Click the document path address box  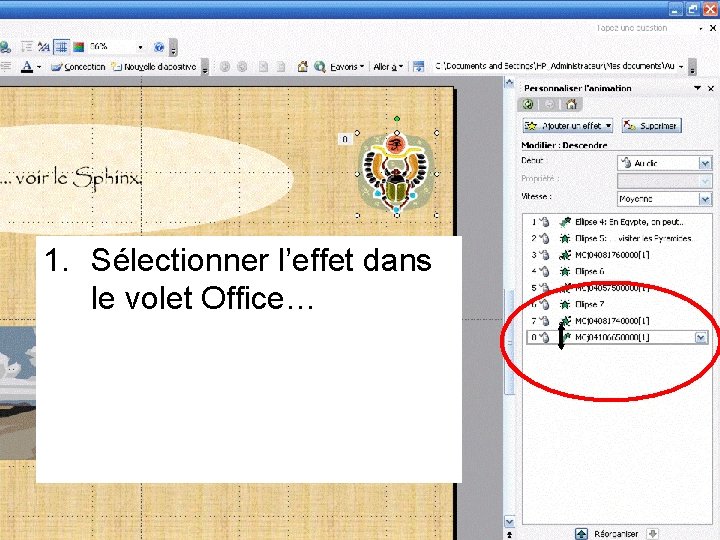click(x=554, y=67)
